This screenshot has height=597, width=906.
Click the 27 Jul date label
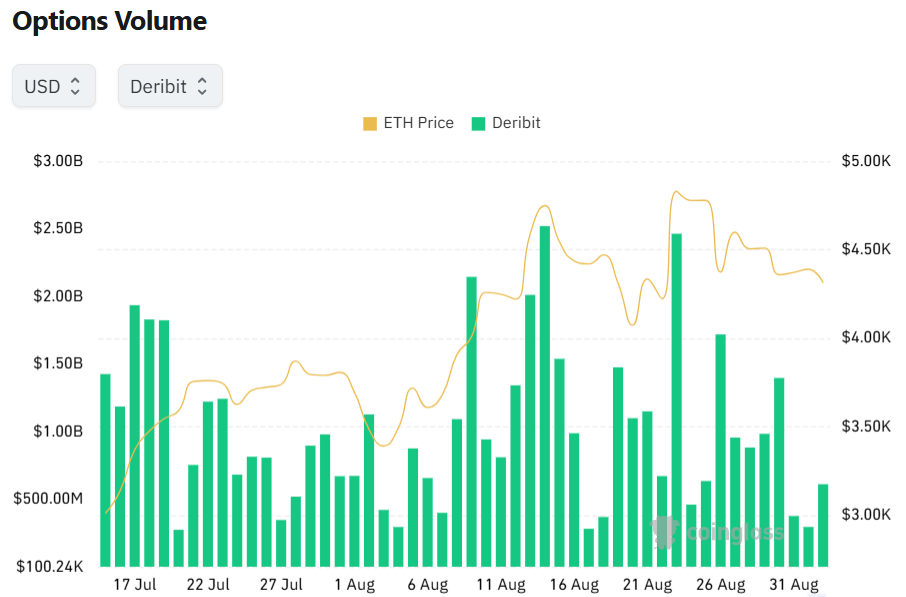[281, 585]
